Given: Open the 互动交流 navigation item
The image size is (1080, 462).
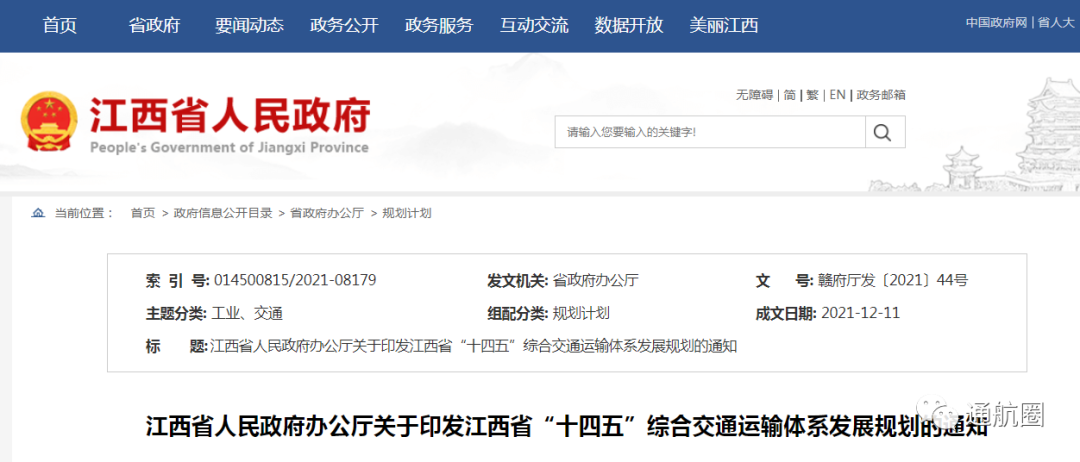Looking at the screenshot, I should (534, 25).
